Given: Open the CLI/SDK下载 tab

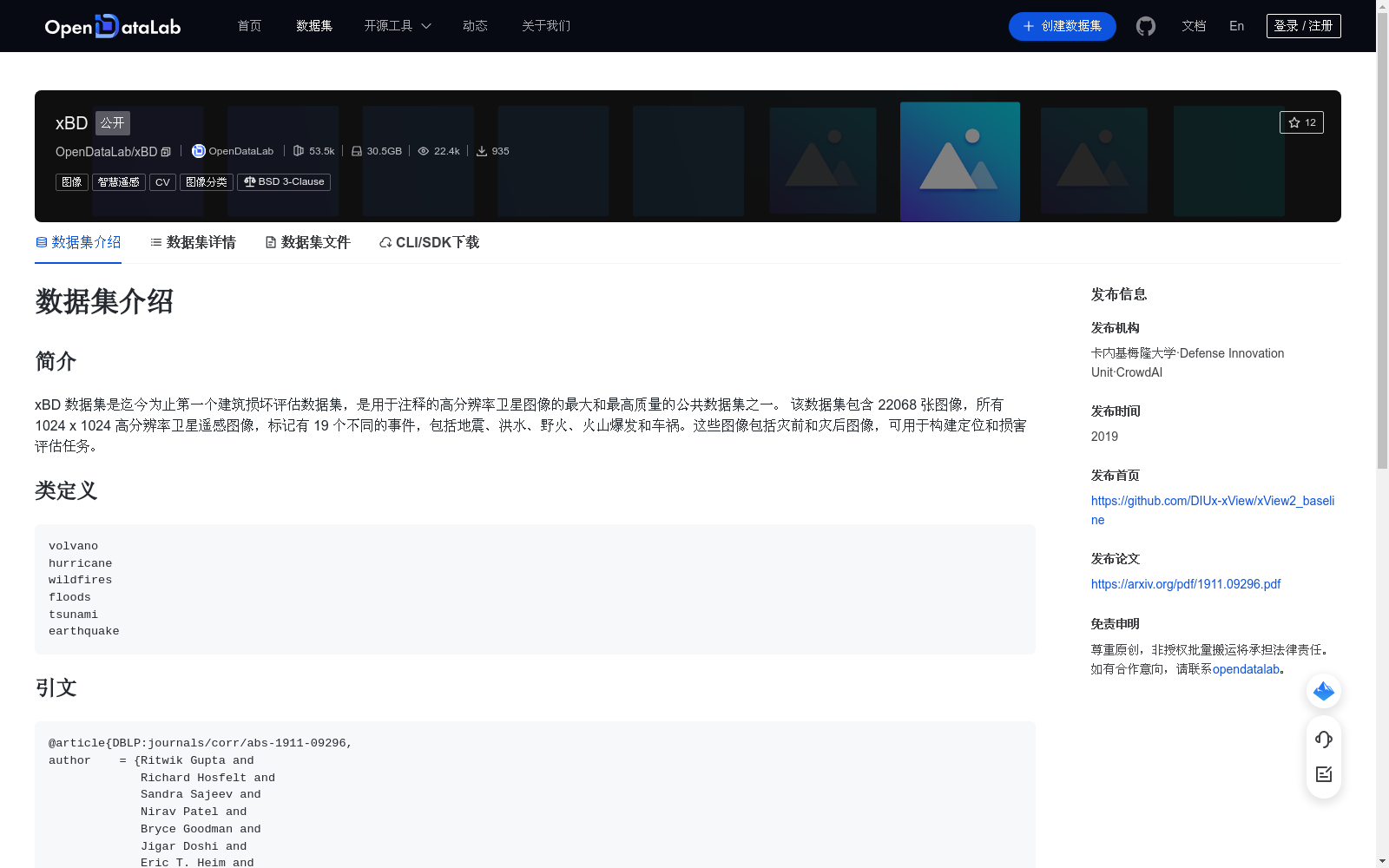Looking at the screenshot, I should (x=429, y=242).
